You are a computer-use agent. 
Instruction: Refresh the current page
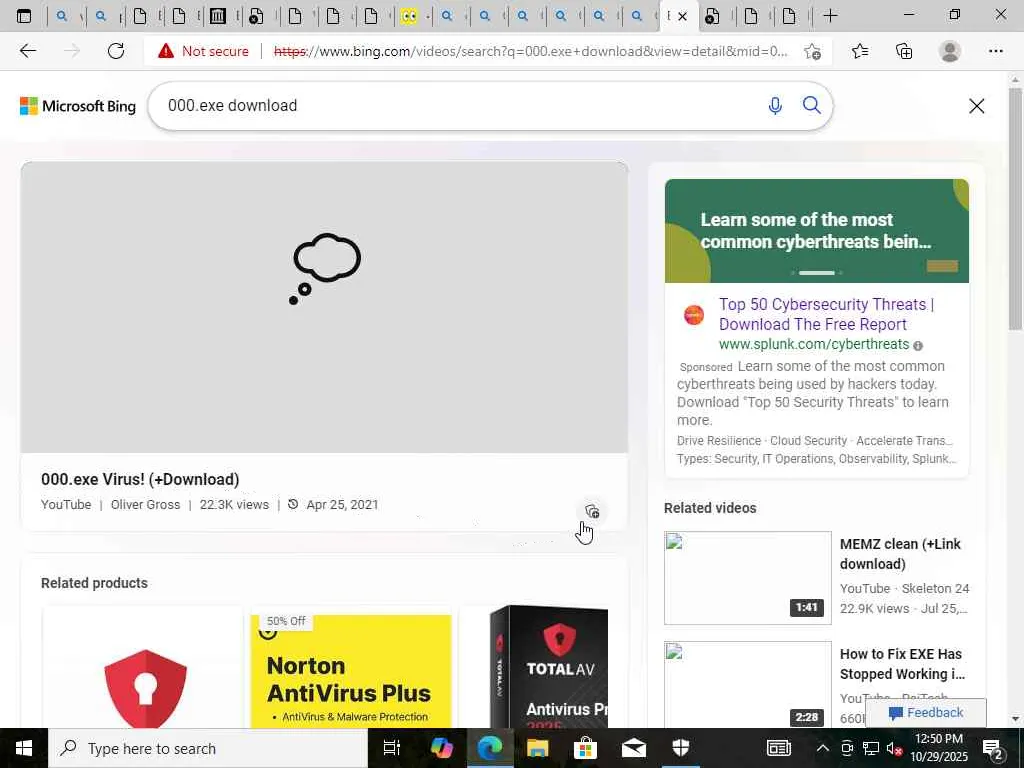pyautogui.click(x=116, y=51)
